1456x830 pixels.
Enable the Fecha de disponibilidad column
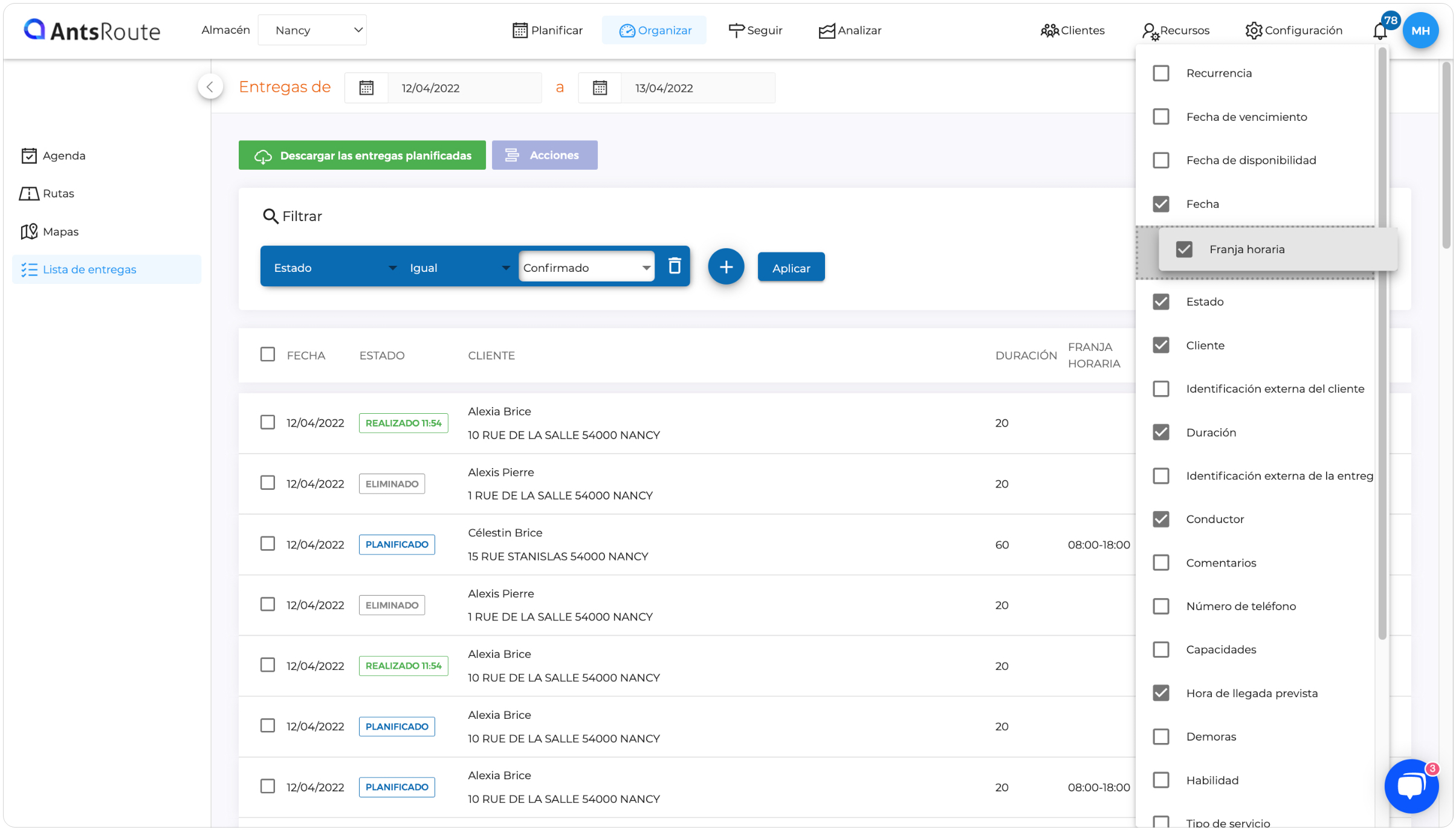tap(1160, 160)
